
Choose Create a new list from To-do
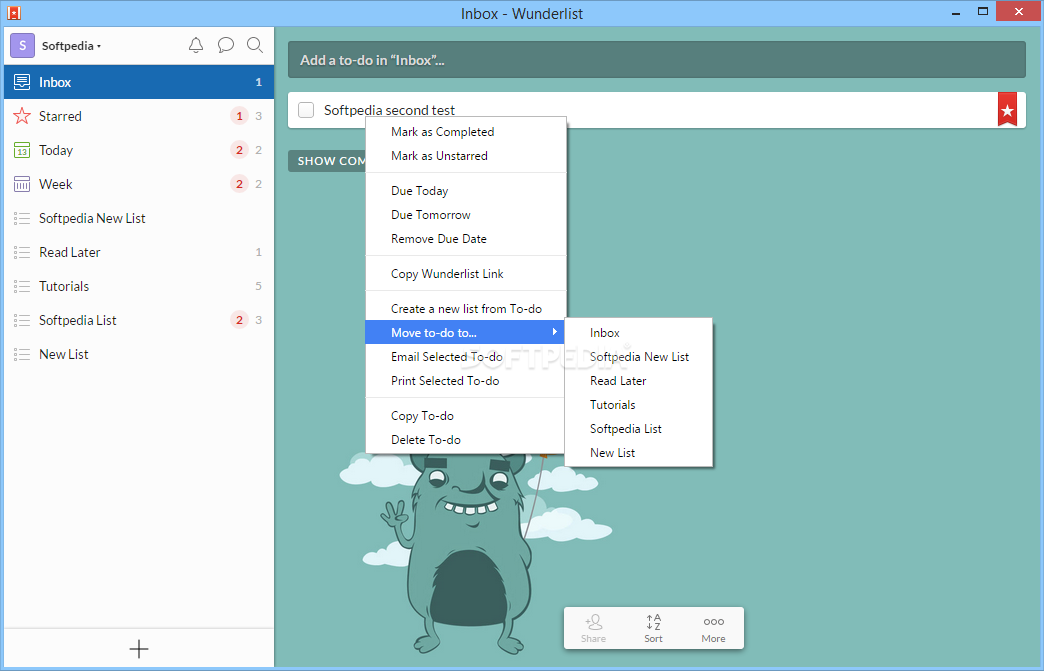(466, 309)
